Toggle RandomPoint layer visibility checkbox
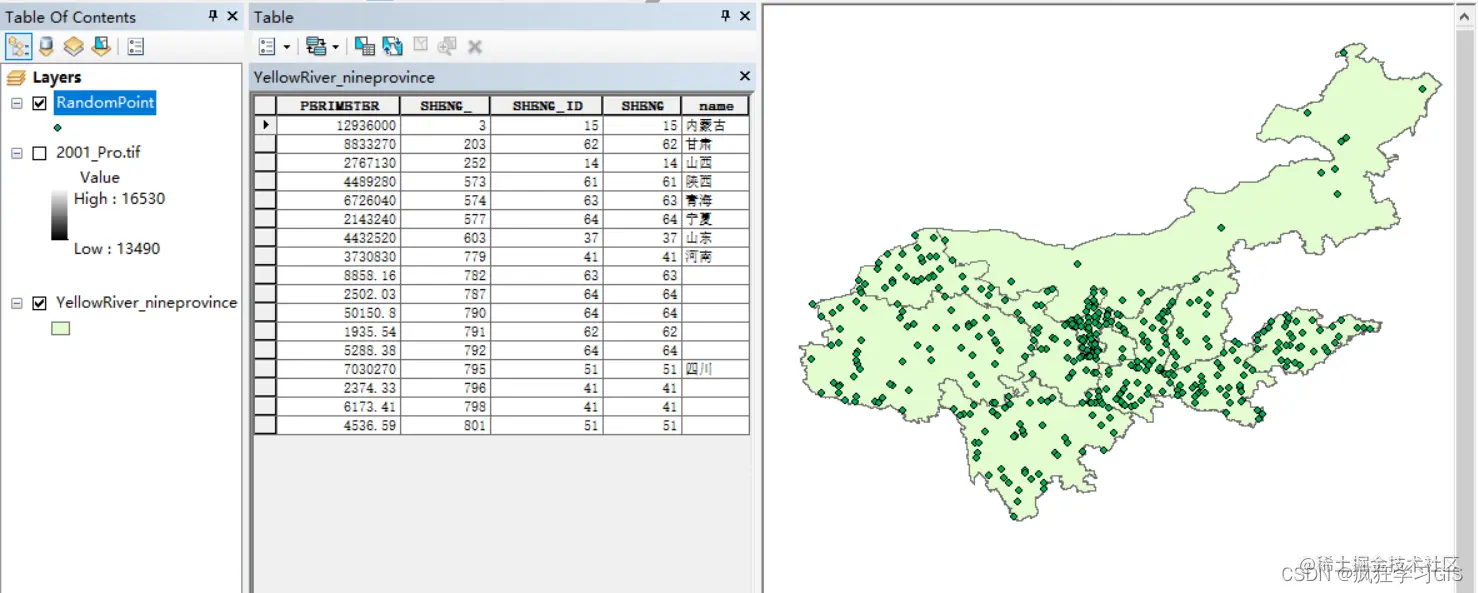The image size is (1478, 593). (40, 103)
